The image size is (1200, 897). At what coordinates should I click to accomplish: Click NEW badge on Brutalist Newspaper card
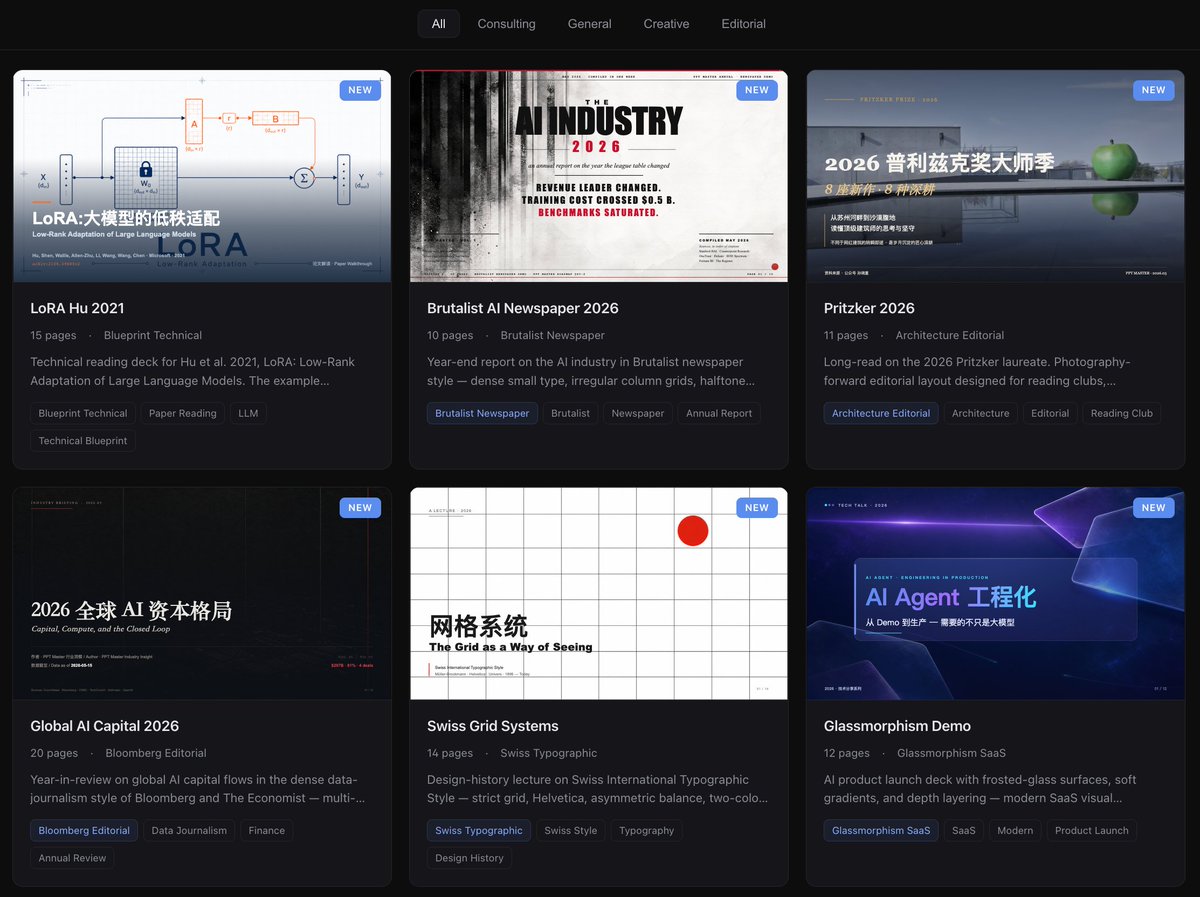pos(757,90)
